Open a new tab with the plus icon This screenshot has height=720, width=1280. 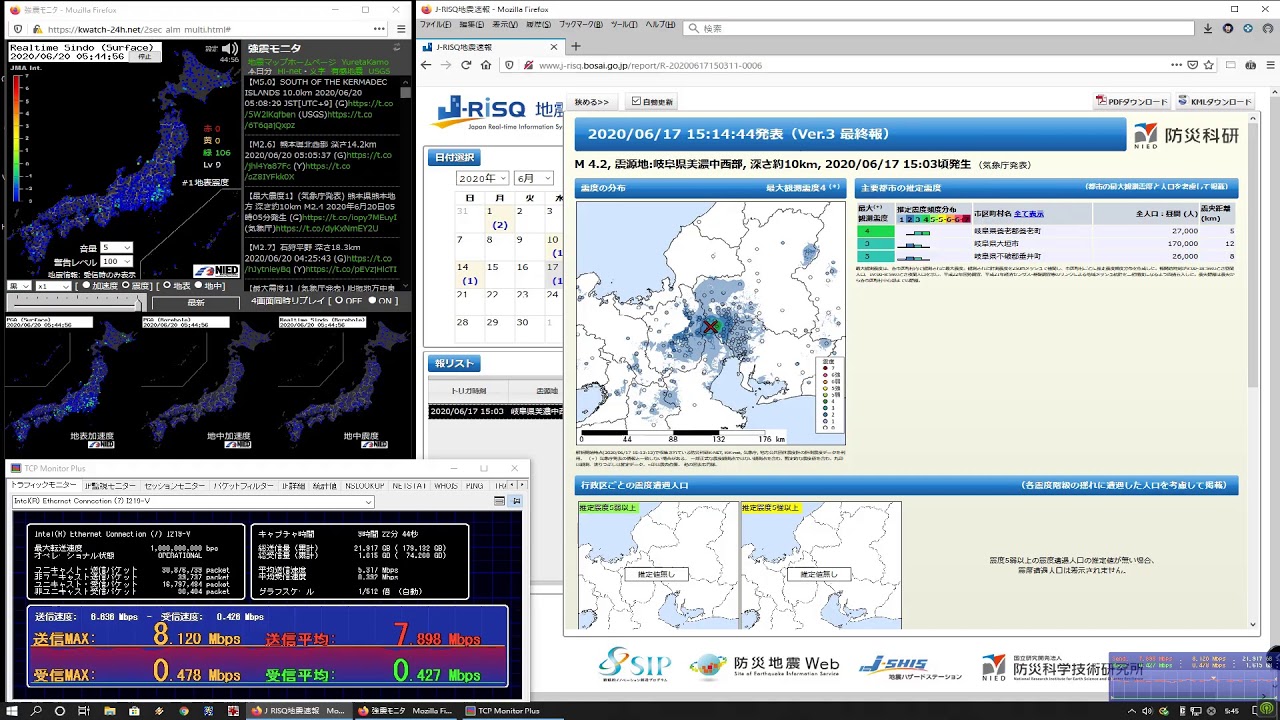tap(575, 46)
